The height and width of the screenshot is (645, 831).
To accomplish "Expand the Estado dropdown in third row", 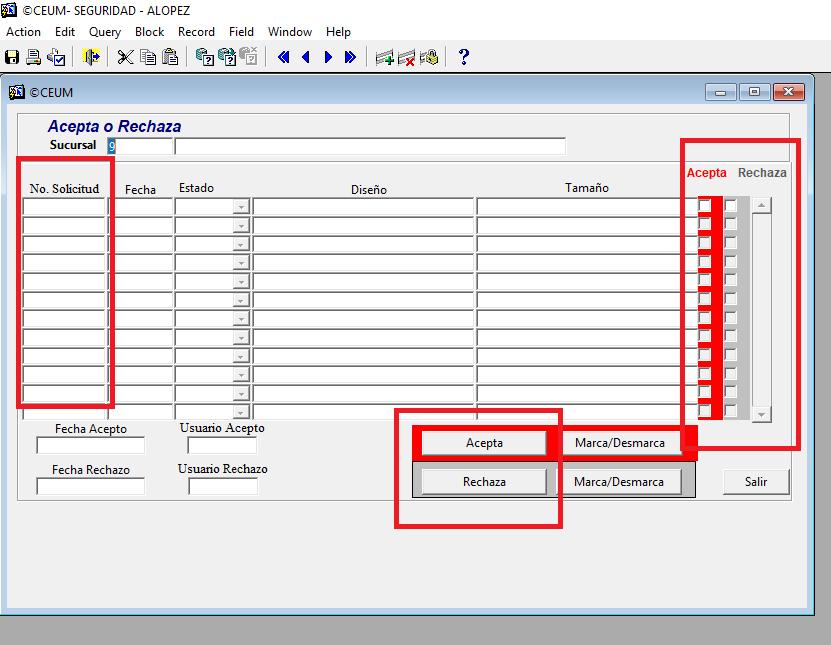I will (x=241, y=244).
